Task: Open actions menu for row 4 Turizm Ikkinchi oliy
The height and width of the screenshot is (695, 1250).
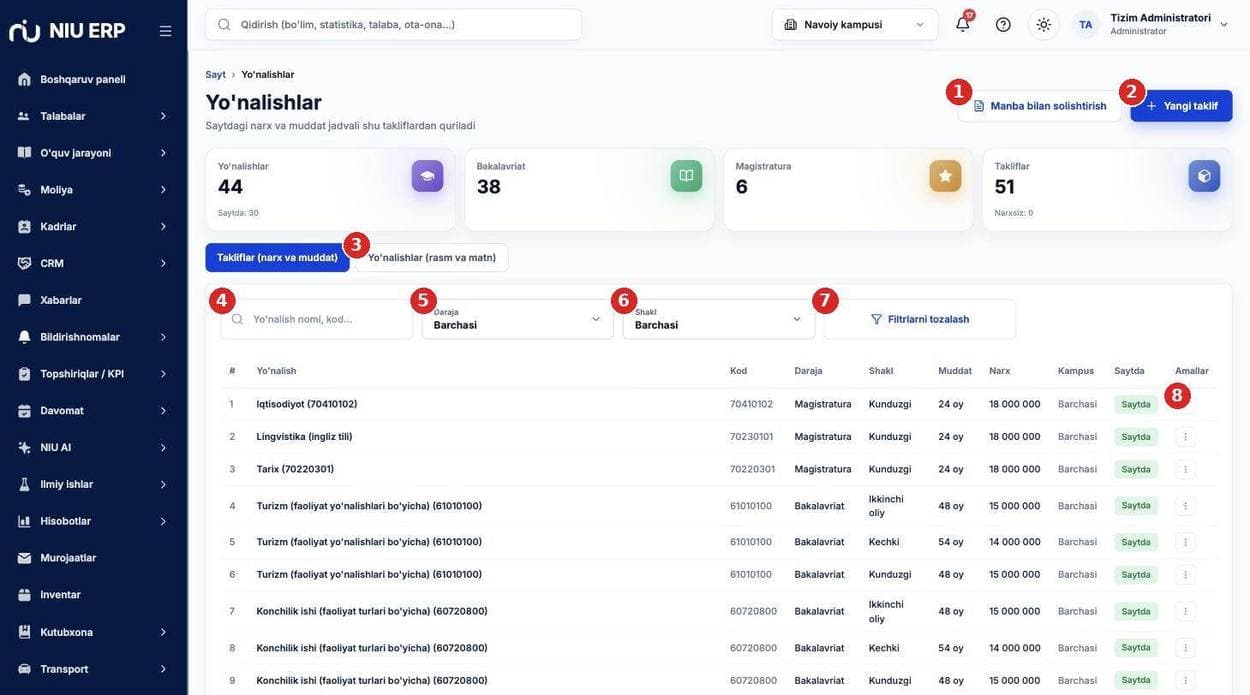Action: click(1185, 506)
